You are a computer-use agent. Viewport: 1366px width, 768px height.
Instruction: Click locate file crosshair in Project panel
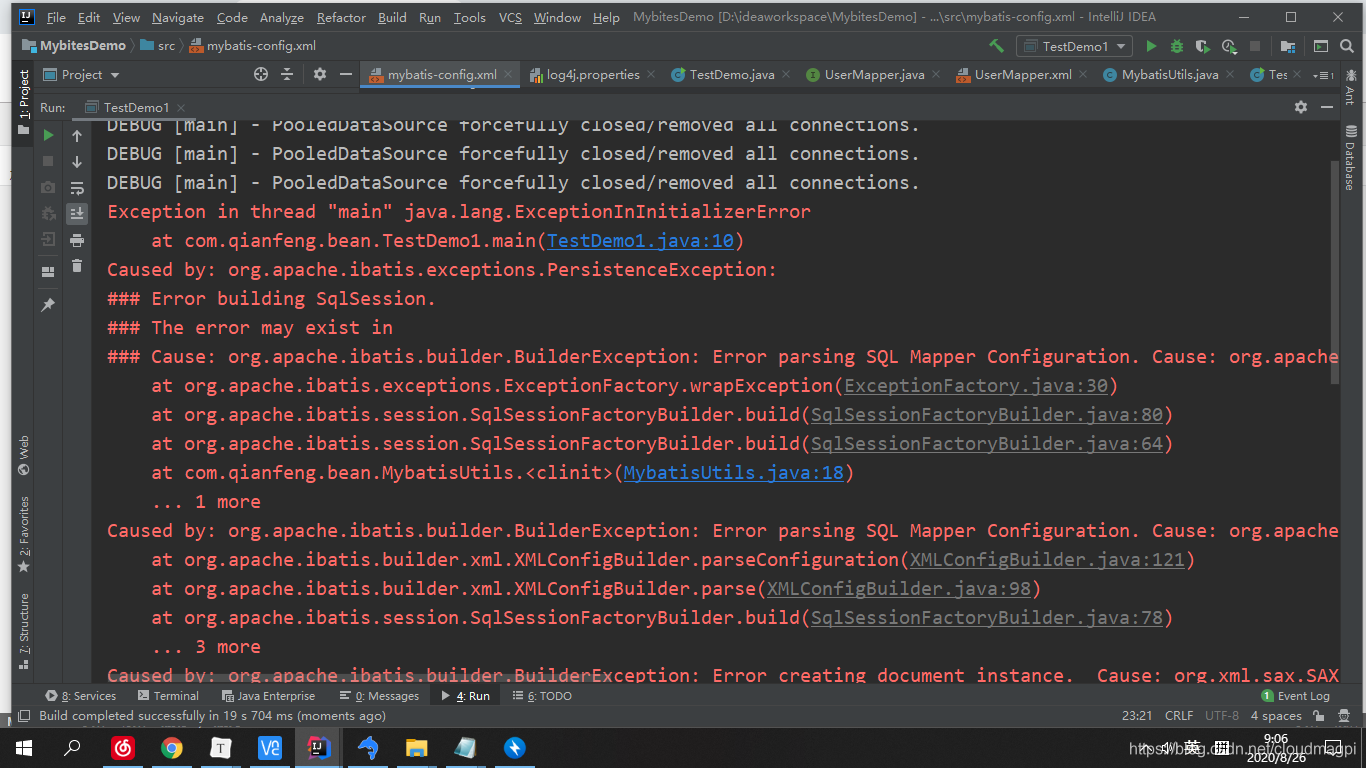(x=261, y=74)
